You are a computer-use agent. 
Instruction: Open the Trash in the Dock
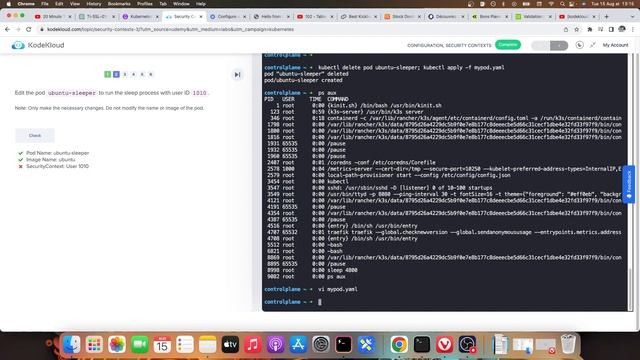pos(568,345)
